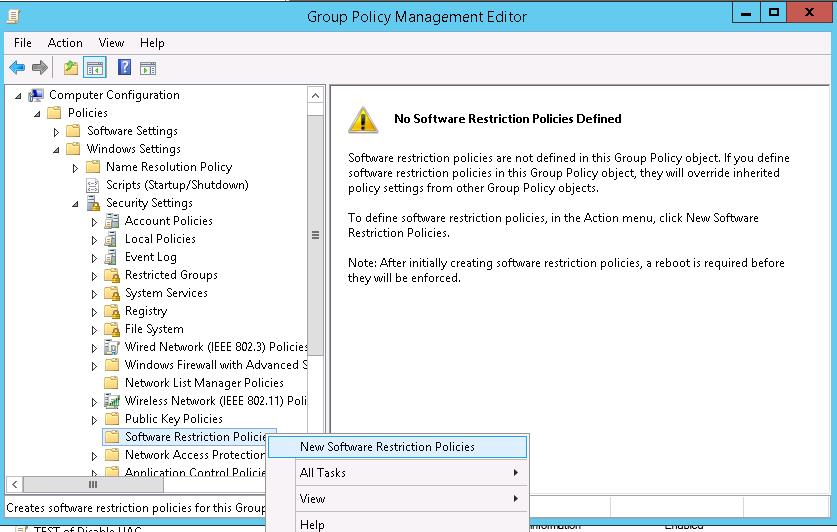
Task: Minimize the Group Policy Management Editor window
Action: pos(746,13)
